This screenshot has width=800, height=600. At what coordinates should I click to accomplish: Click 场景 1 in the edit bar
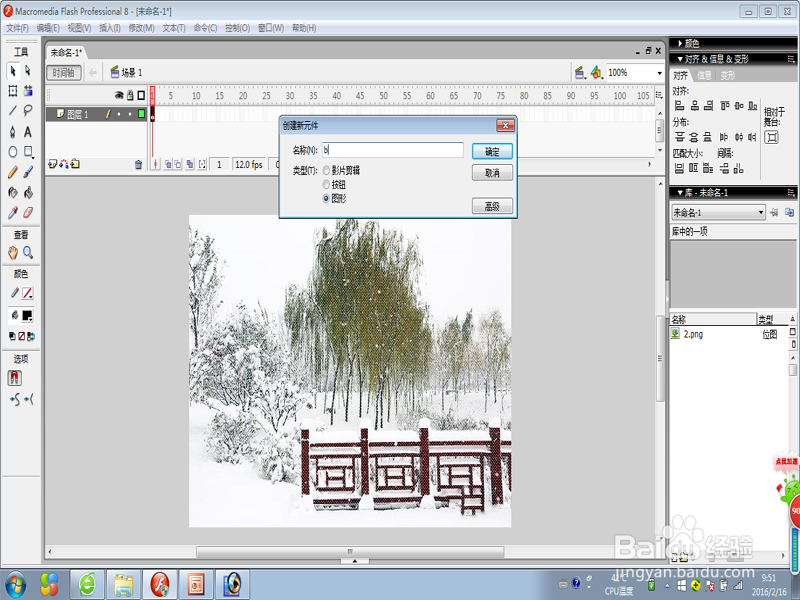127,73
